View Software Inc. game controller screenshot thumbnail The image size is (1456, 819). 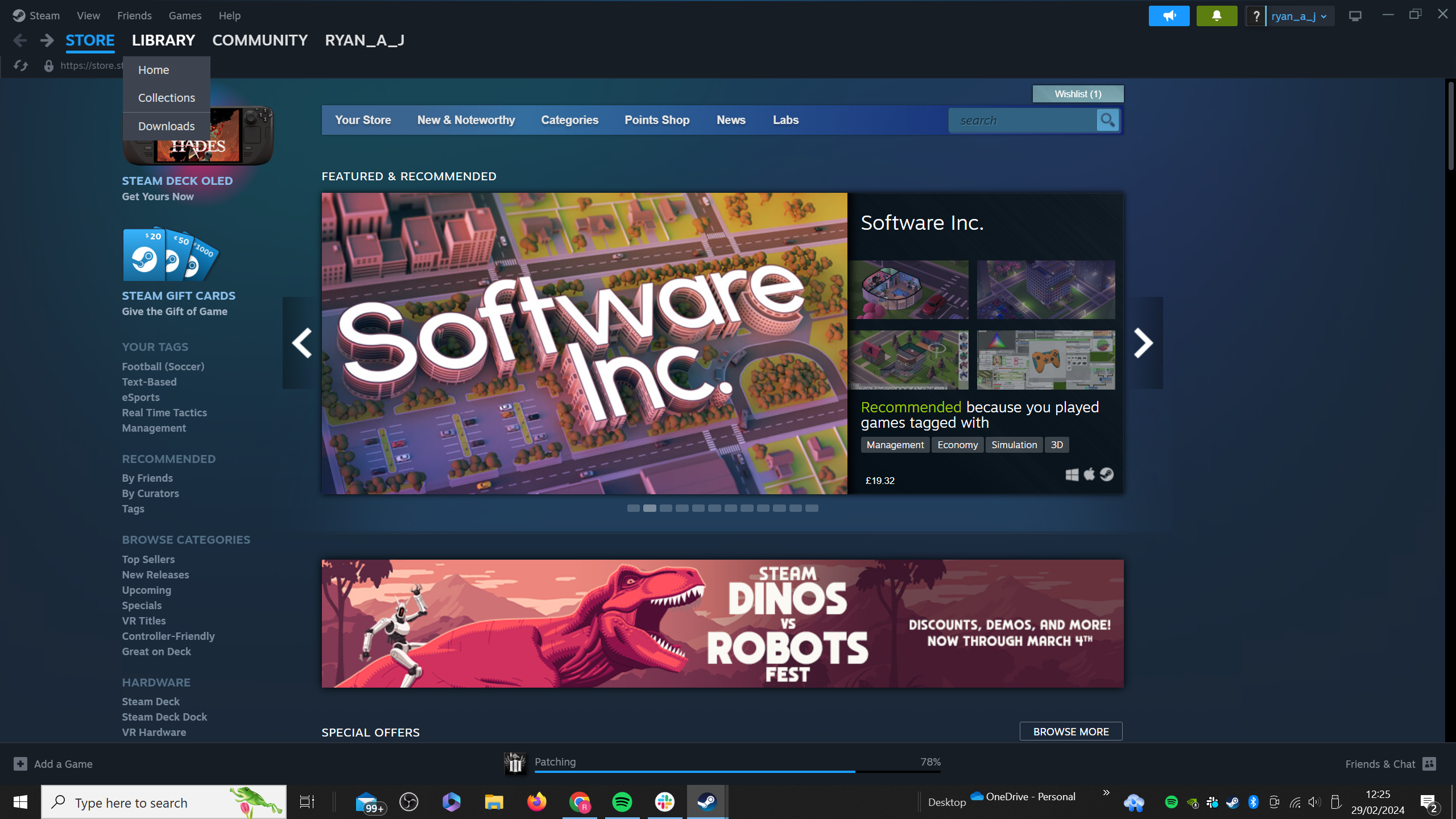[1046, 360]
